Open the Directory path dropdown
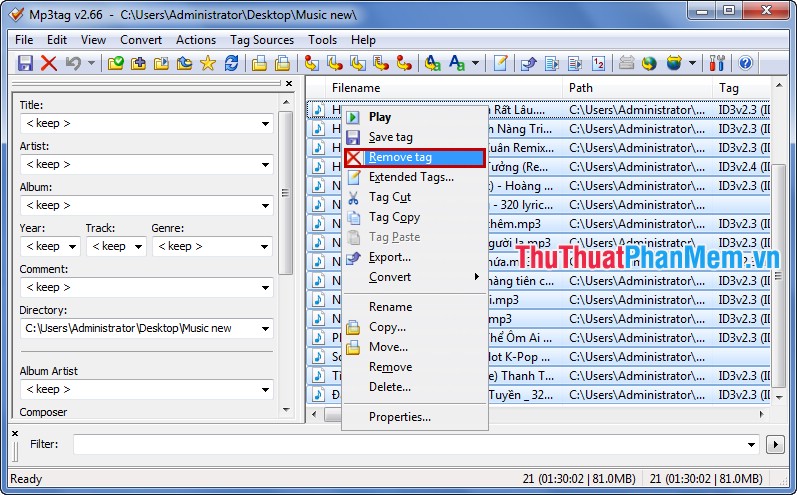Image resolution: width=797 pixels, height=495 pixels. tap(265, 329)
